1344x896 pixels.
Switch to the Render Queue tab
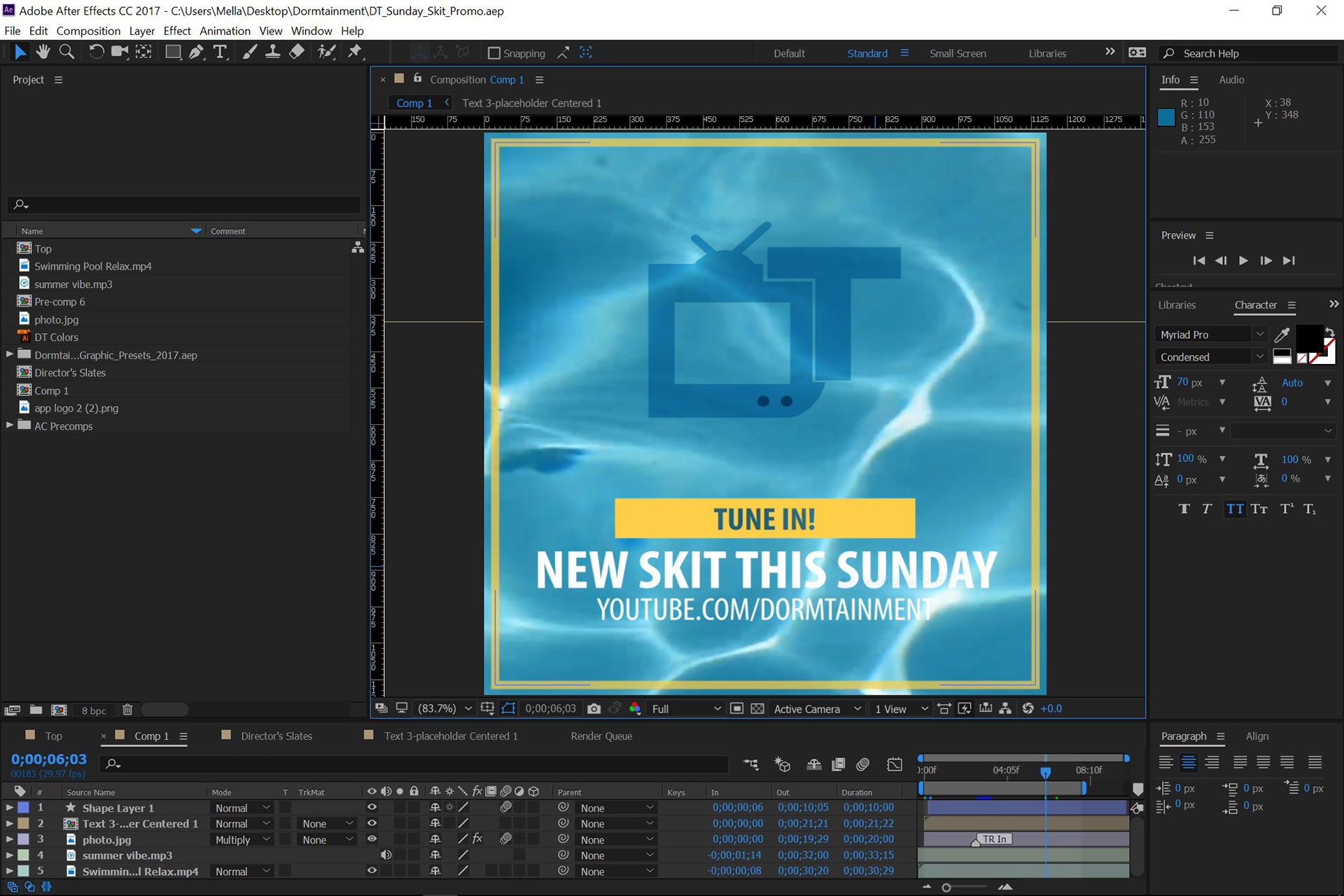pyautogui.click(x=601, y=736)
